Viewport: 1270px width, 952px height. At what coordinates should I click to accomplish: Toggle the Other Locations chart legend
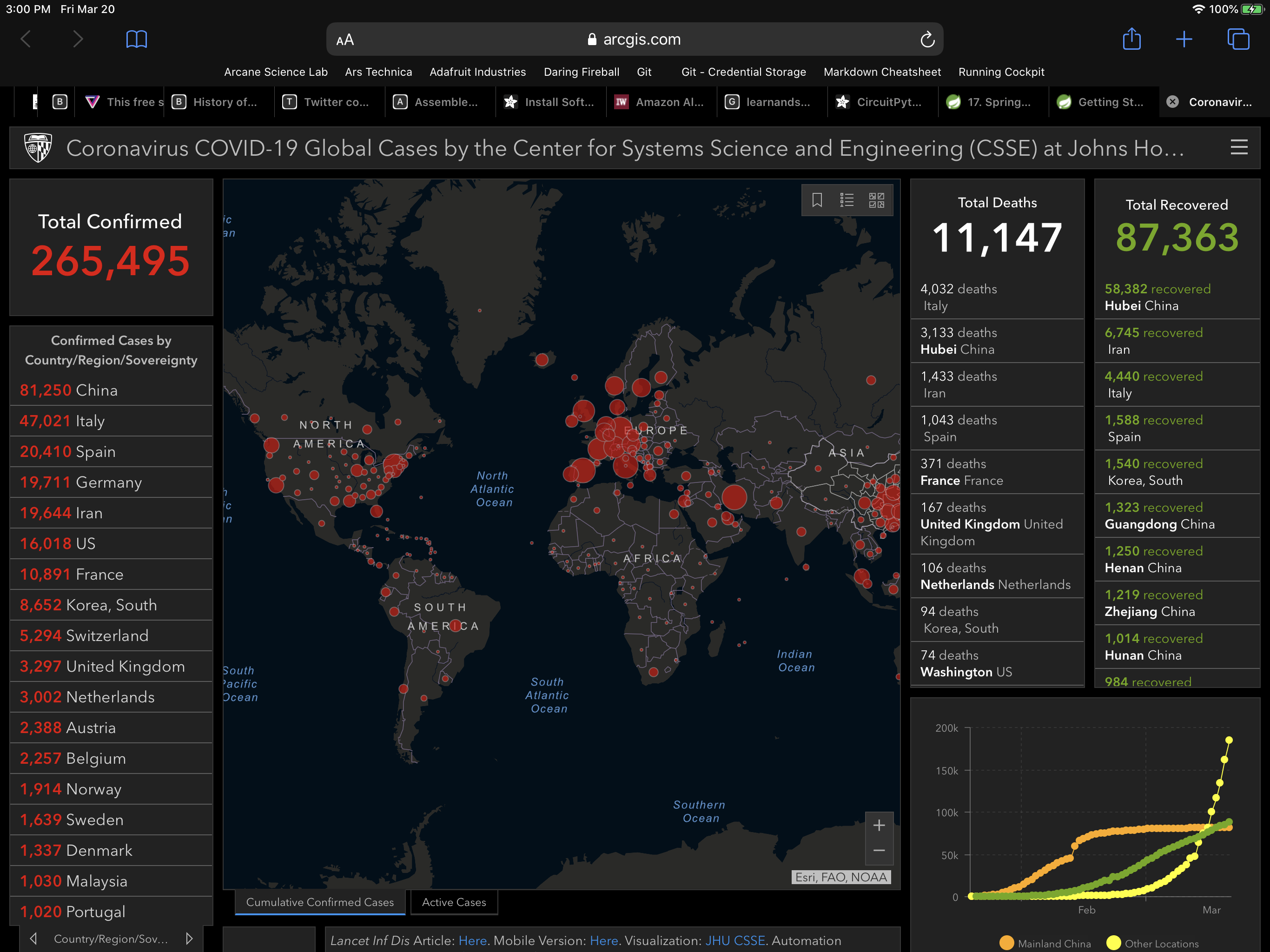tap(1152, 943)
